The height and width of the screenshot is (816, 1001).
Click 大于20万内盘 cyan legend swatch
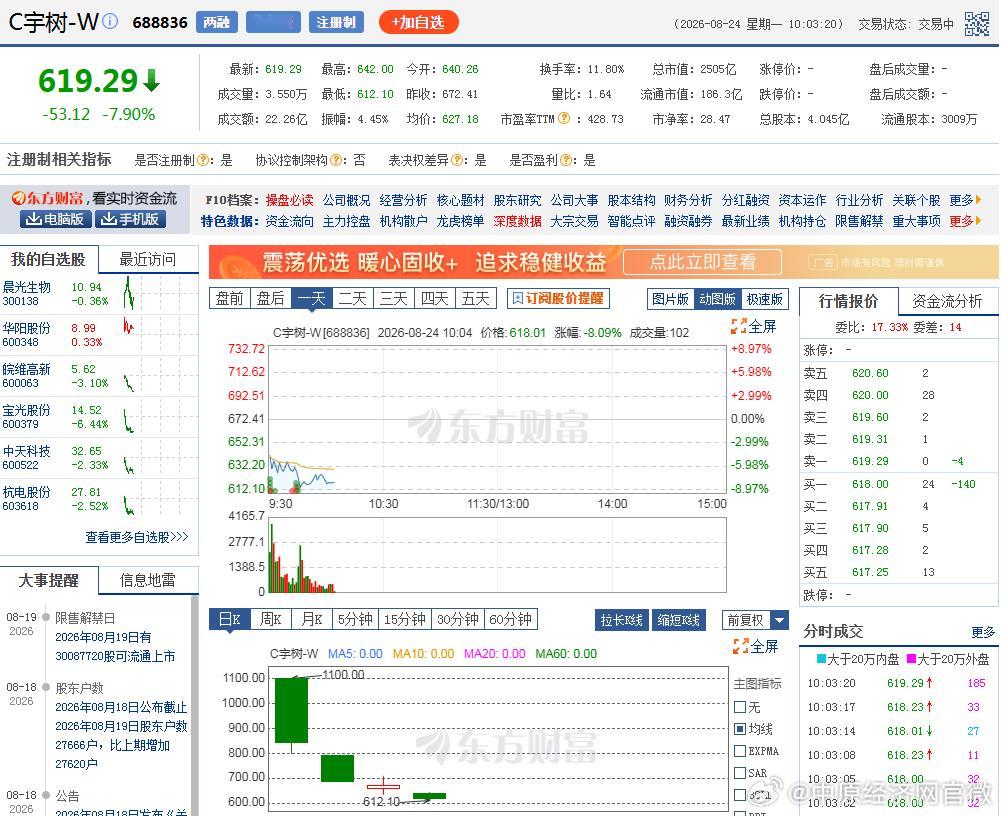click(822, 658)
